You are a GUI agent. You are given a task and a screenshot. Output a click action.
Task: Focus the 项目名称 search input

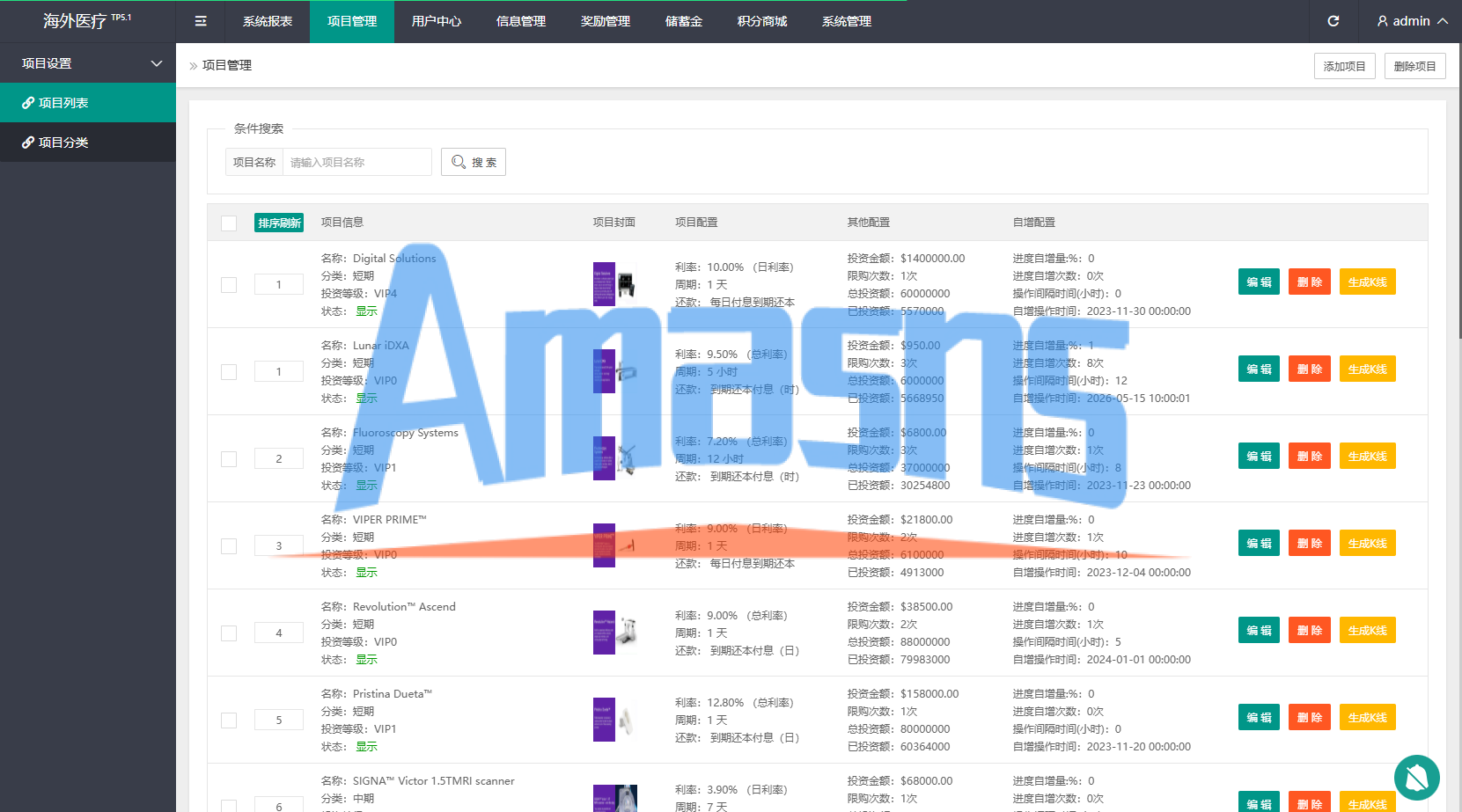click(x=356, y=162)
